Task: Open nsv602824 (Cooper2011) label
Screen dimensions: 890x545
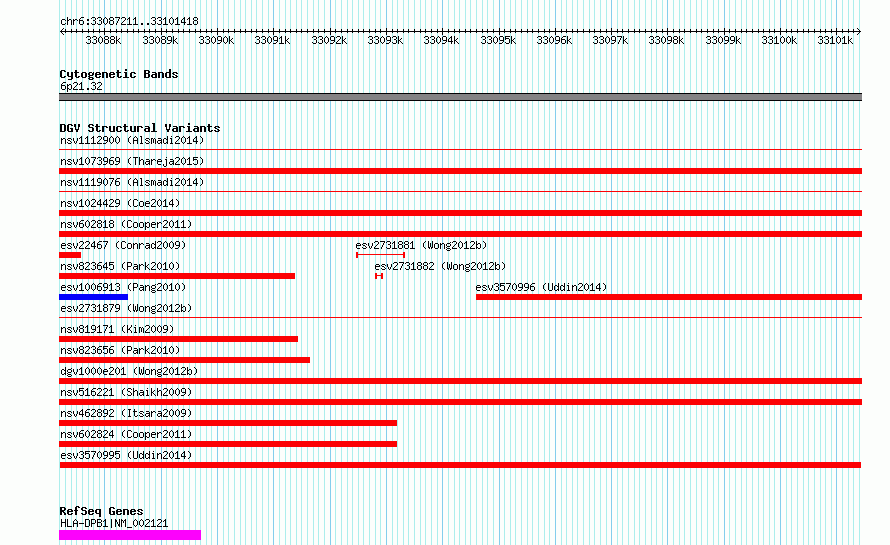Action: pyautogui.click(x=126, y=434)
